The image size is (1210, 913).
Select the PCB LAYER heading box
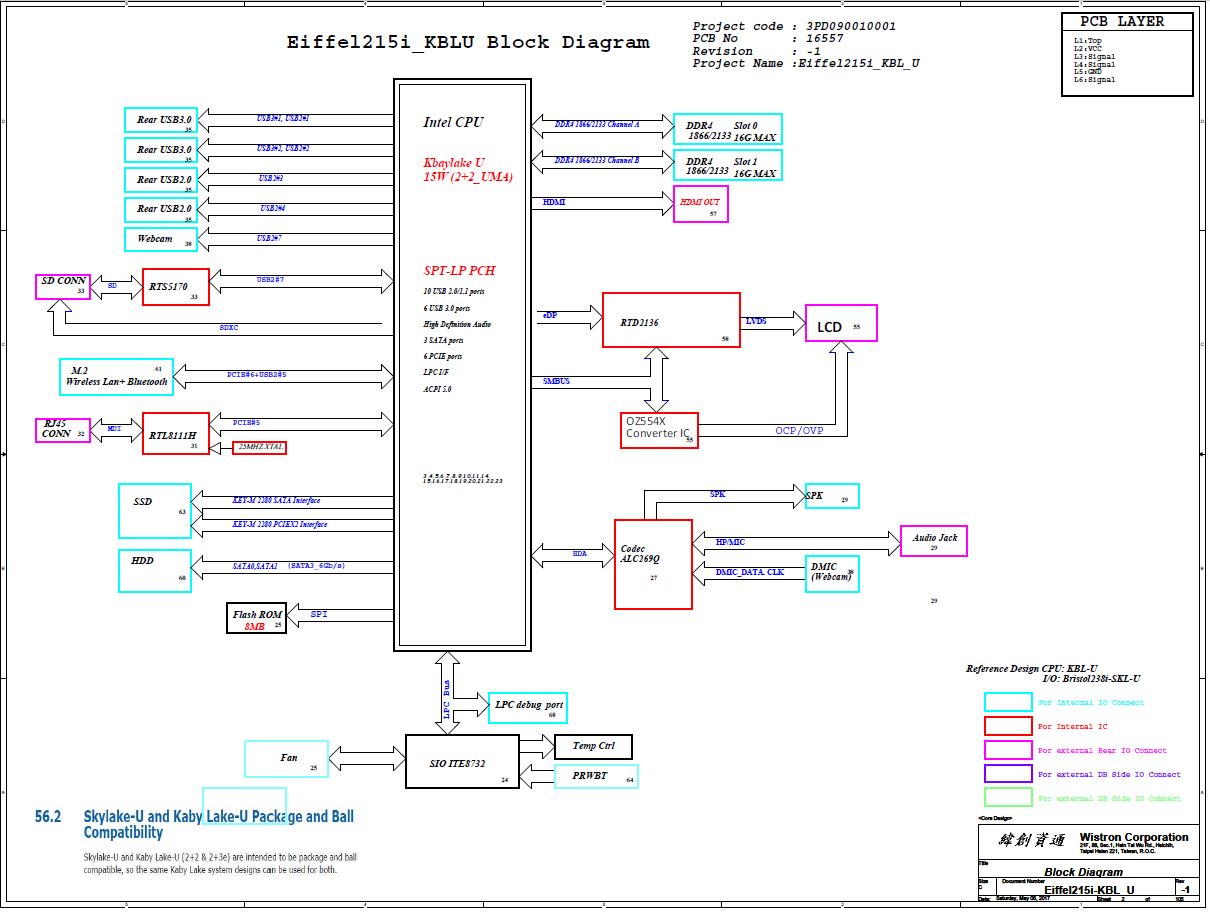(1127, 22)
